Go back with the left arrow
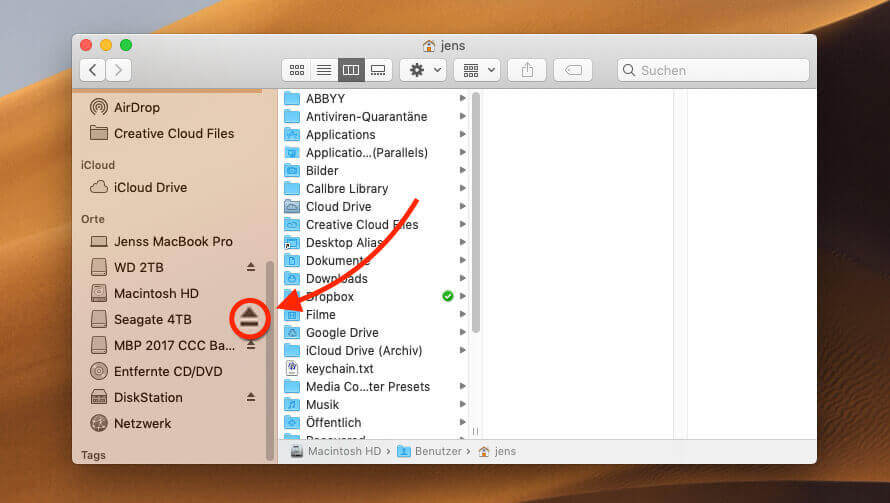The height and width of the screenshot is (503, 890). 93,70
